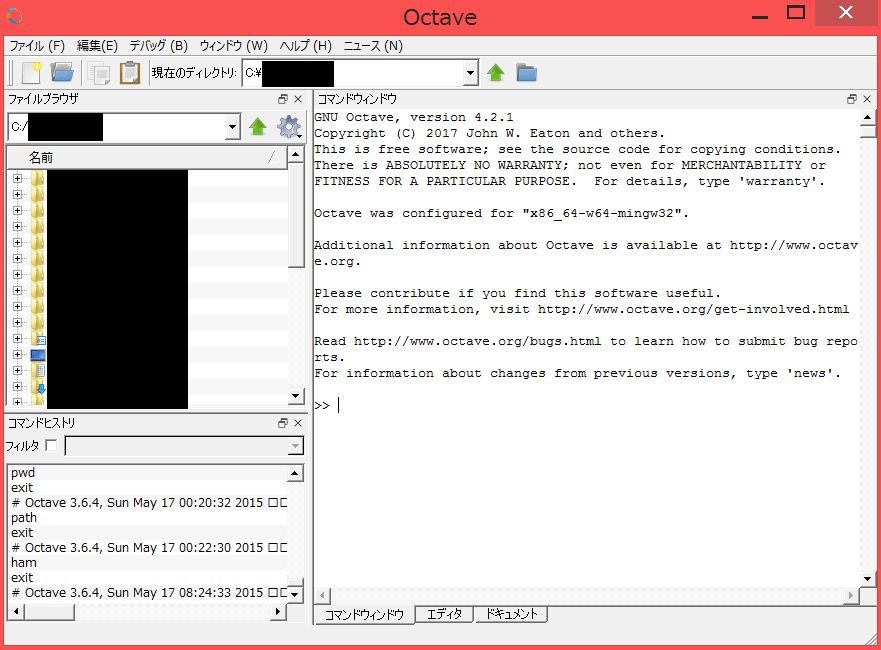Select the ham entry in command history

tap(148, 562)
